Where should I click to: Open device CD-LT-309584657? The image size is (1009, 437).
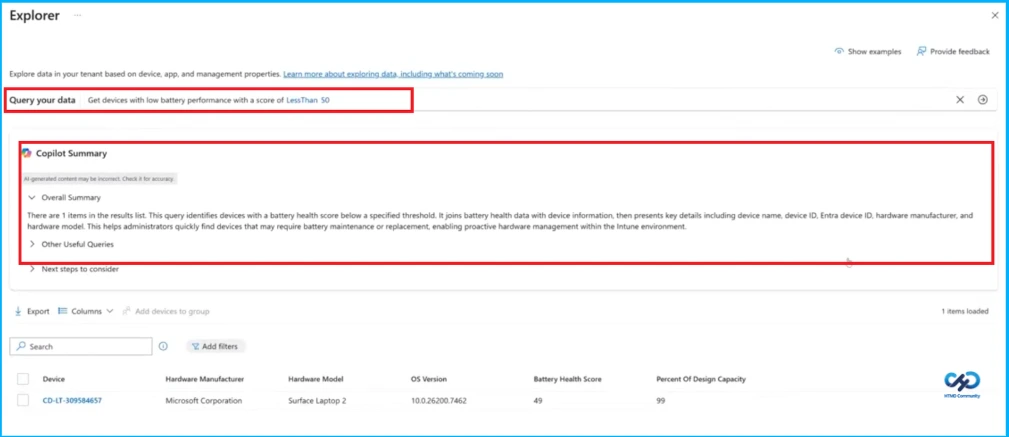tap(72, 400)
